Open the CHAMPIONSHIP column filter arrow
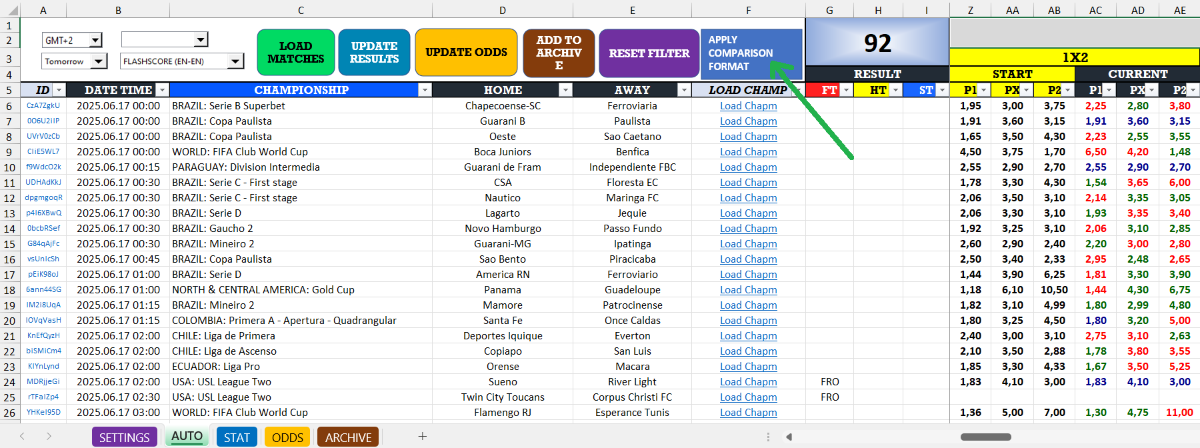Viewport: 1200px width, 448px height. pos(424,90)
